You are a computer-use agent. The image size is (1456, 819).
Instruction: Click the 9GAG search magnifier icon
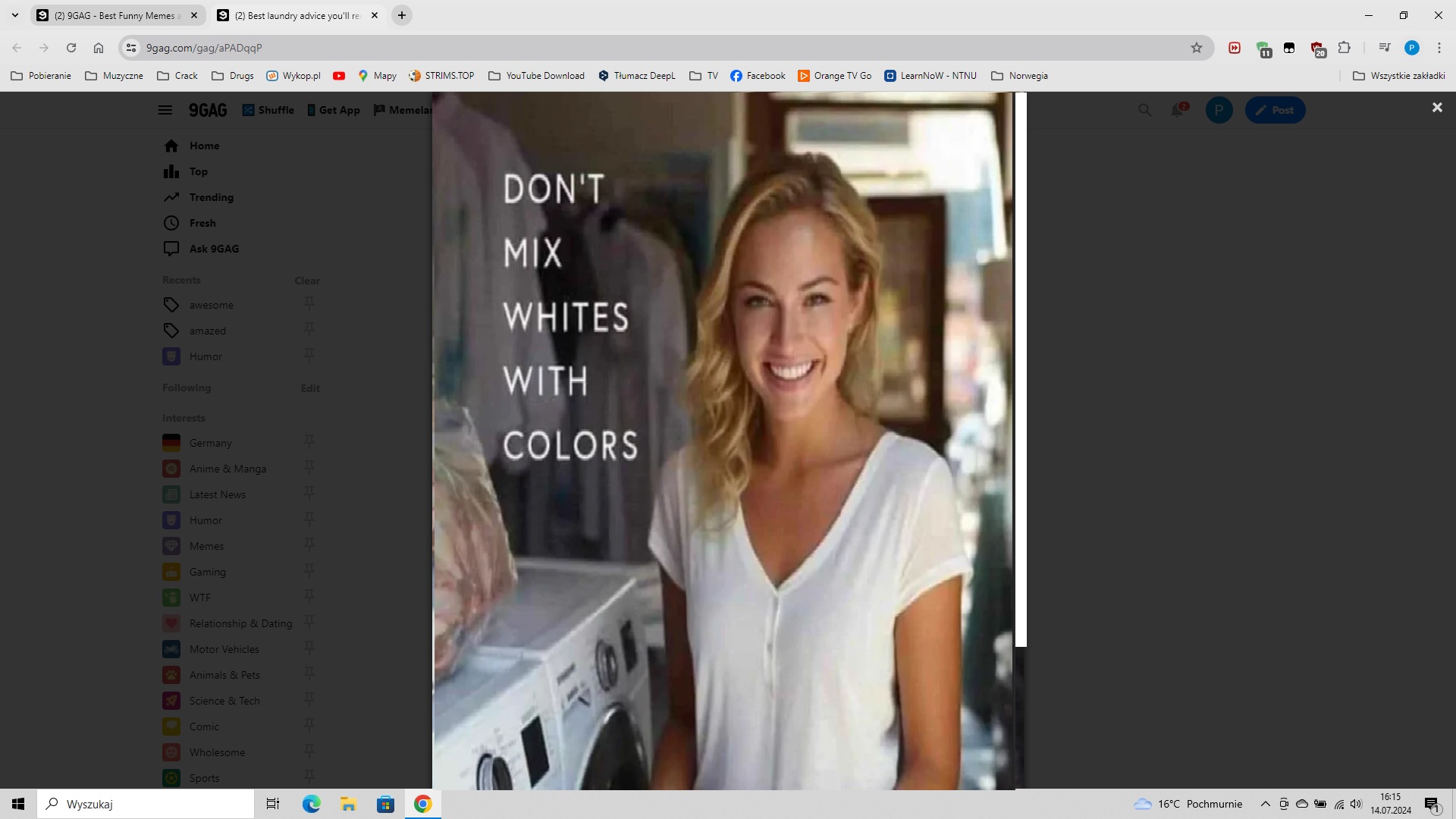(x=1144, y=110)
